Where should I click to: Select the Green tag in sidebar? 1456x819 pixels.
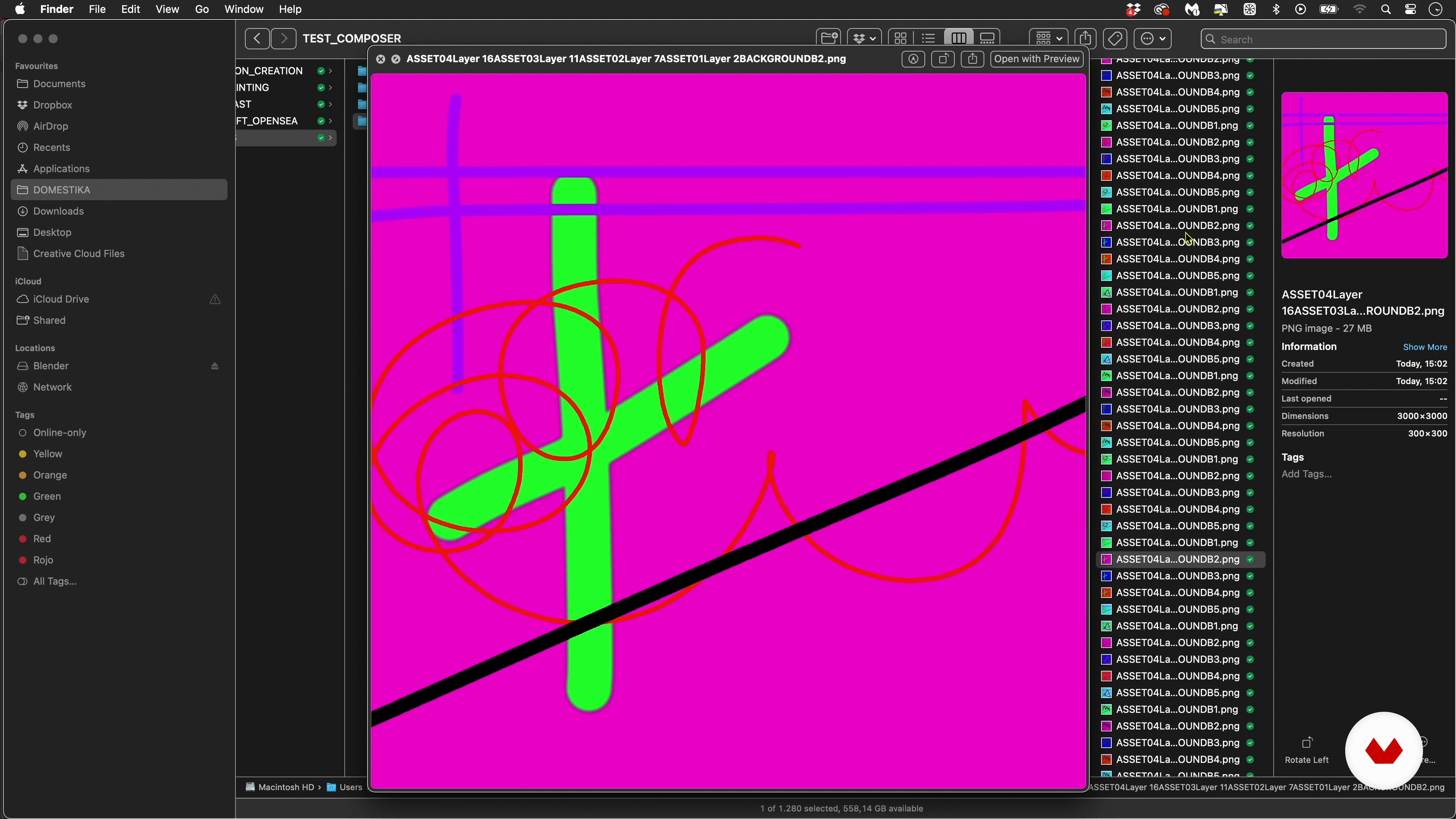point(47,497)
